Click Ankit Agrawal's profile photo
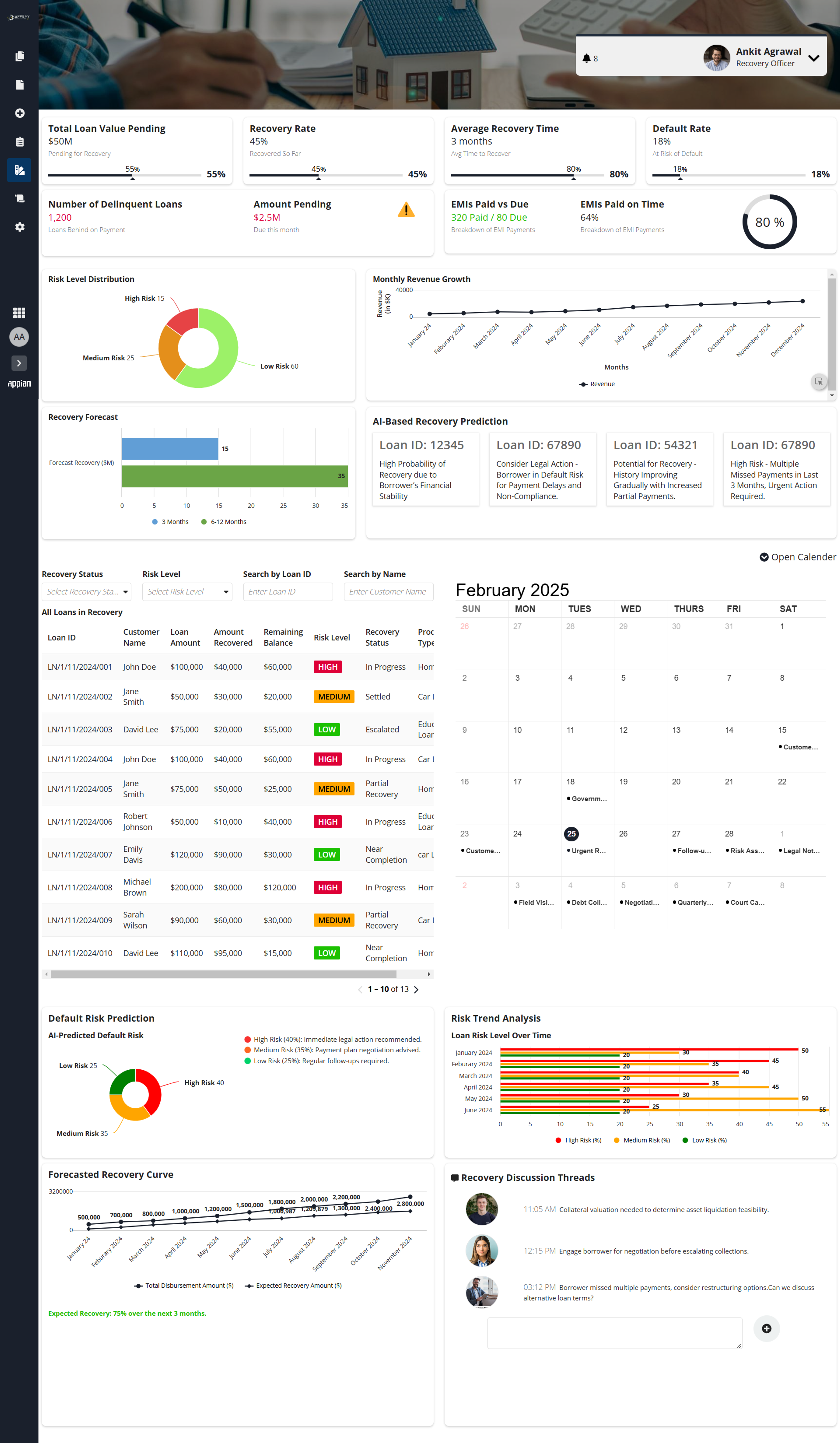840x1443 pixels. pyautogui.click(x=716, y=58)
